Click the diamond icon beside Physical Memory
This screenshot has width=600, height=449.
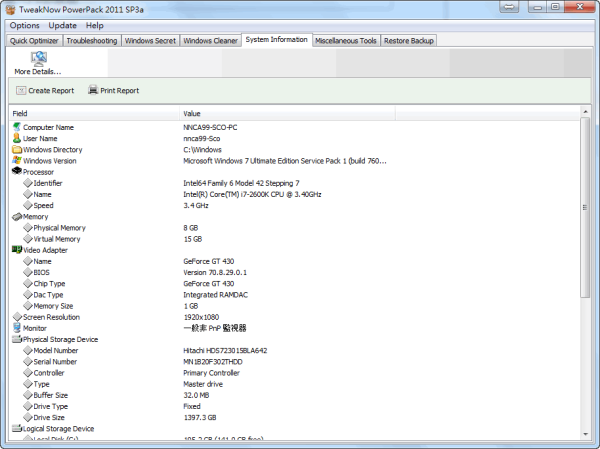click(28, 228)
